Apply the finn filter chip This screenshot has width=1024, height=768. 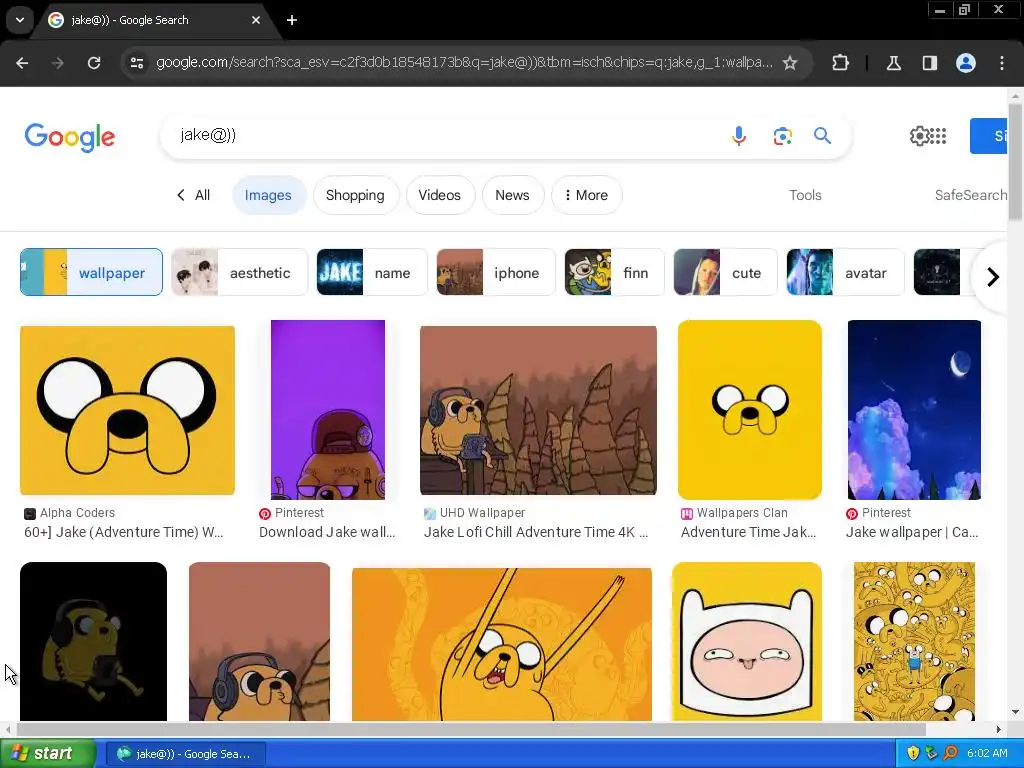615,272
